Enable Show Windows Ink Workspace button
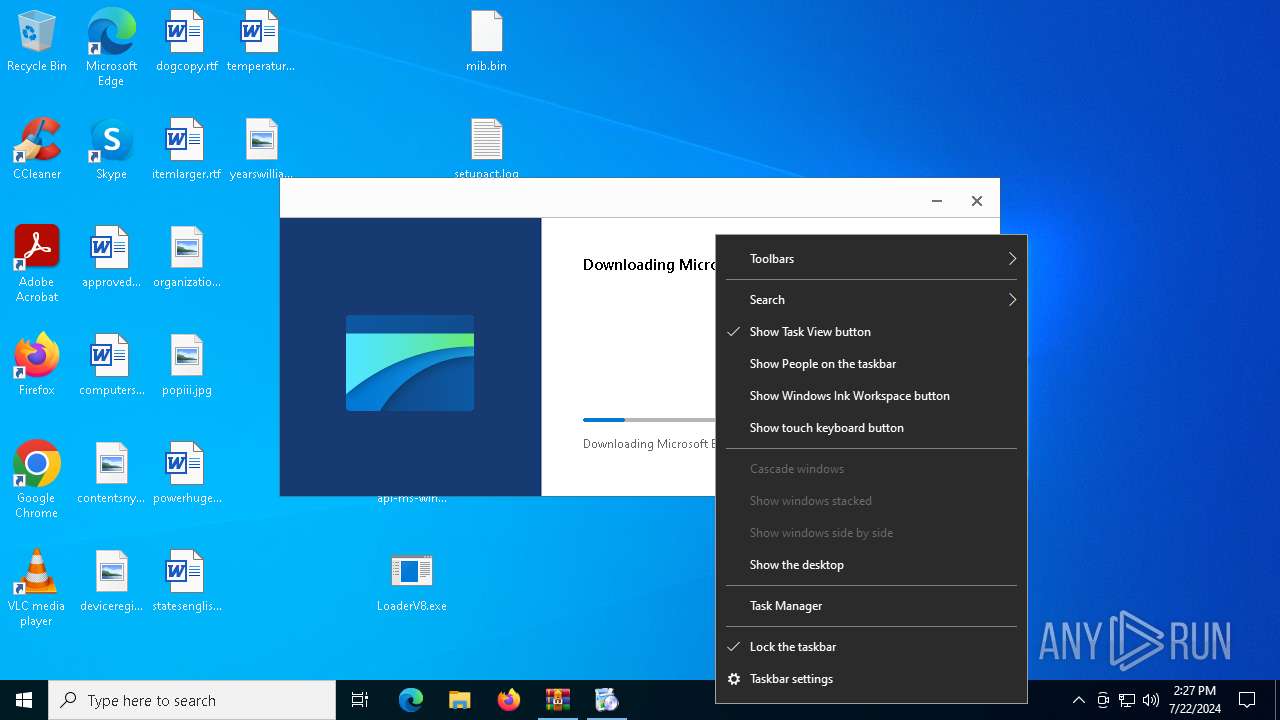The image size is (1280, 720). point(871,396)
